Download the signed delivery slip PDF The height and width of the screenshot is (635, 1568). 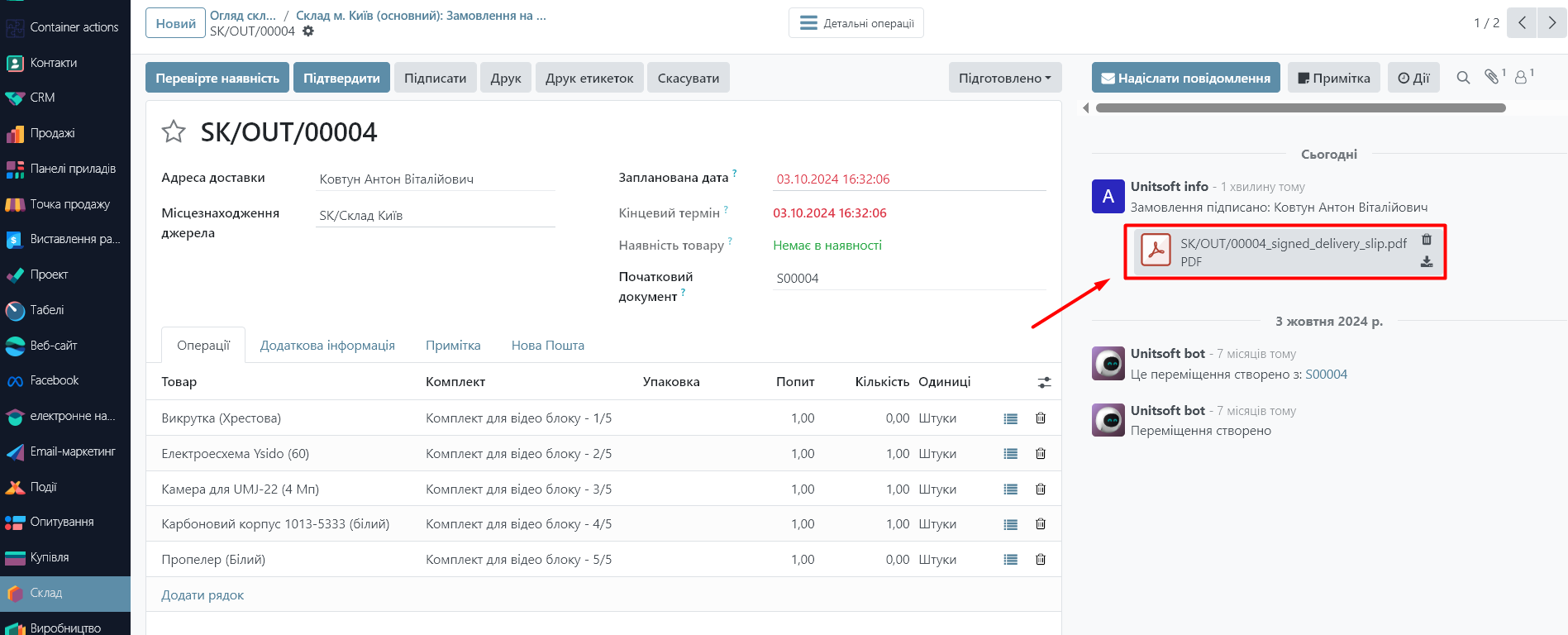click(1426, 262)
